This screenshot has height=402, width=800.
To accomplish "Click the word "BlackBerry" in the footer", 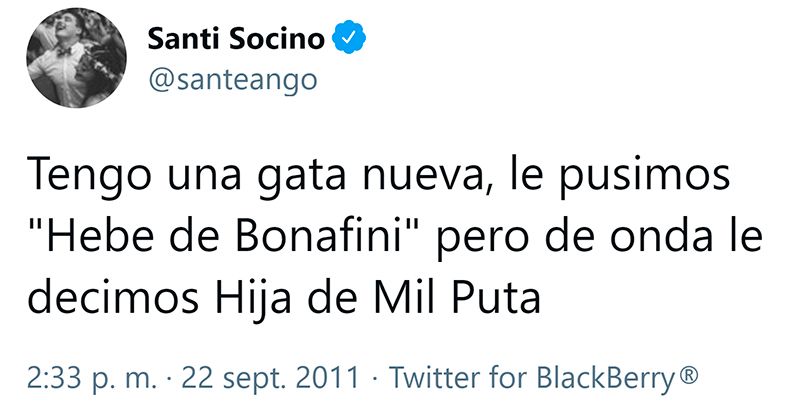I will pyautogui.click(x=606, y=379).
